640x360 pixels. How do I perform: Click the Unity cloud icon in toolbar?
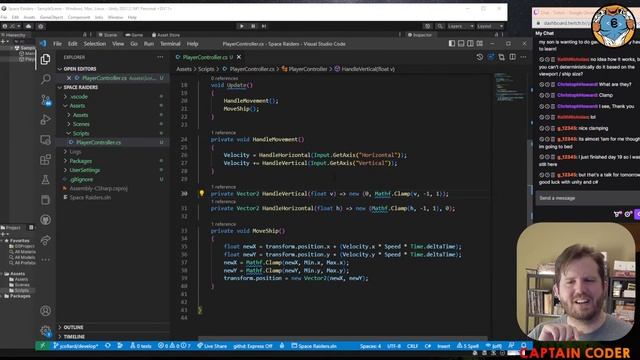coord(28,26)
